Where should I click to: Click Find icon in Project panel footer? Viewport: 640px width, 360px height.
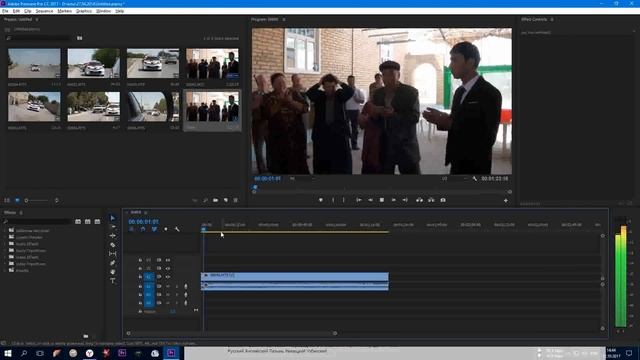205,200
